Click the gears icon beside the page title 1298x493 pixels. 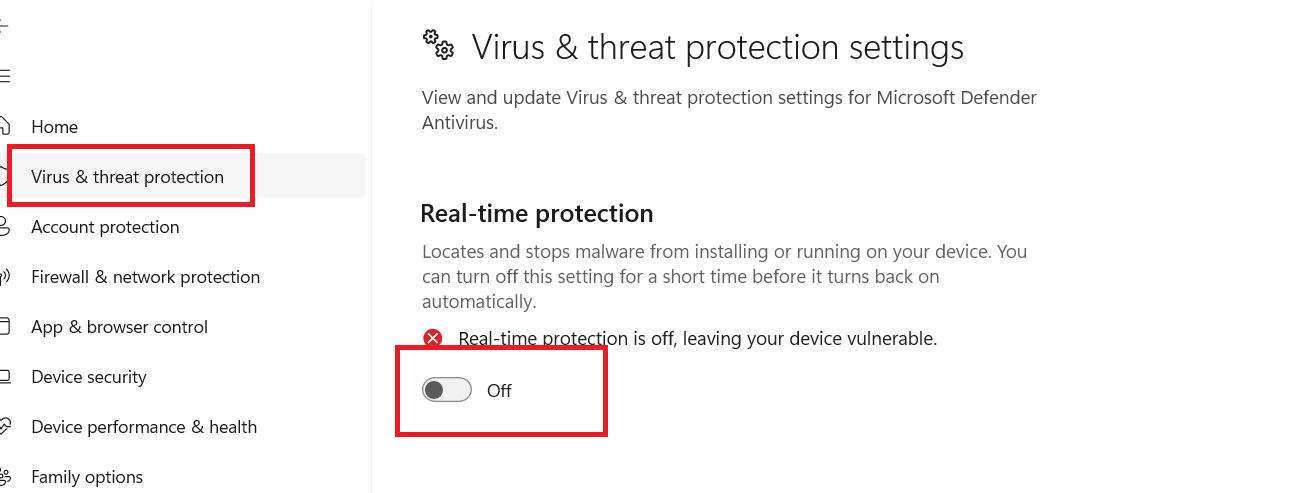[x=438, y=45]
